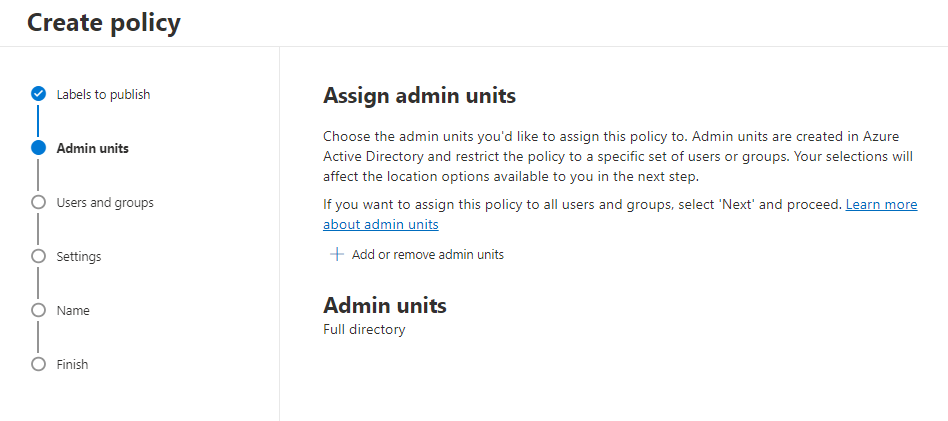The image size is (948, 421).
Task: Click the step circle next to Finish
Action: click(x=38, y=364)
